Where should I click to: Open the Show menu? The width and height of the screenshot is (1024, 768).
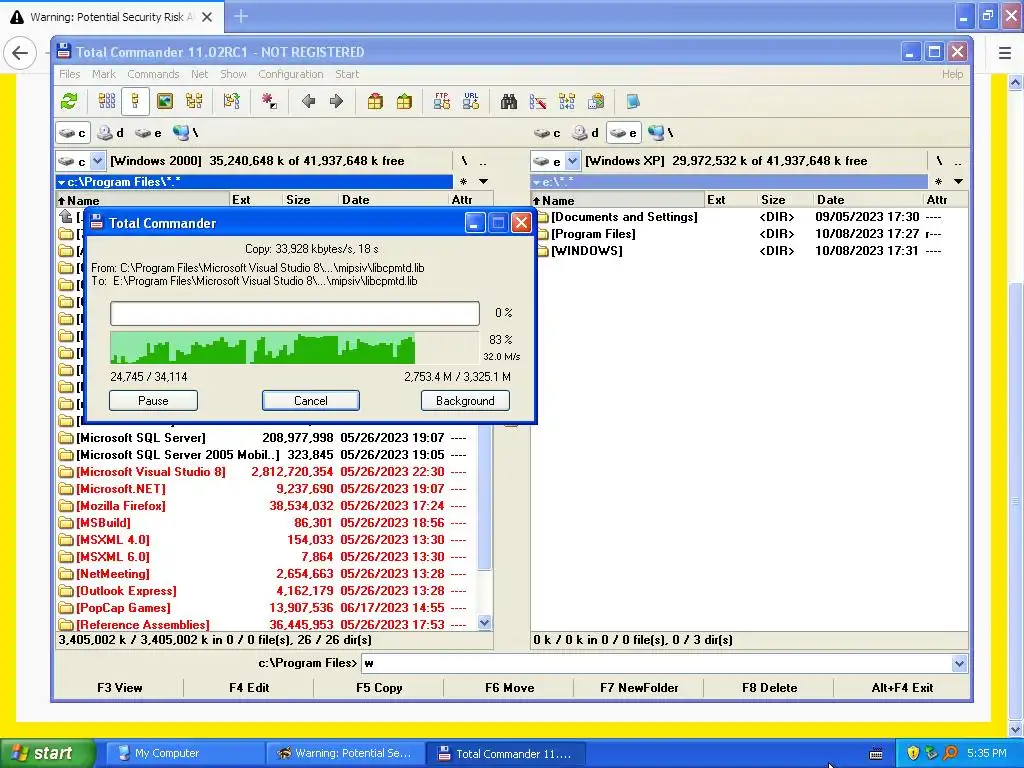coord(233,74)
